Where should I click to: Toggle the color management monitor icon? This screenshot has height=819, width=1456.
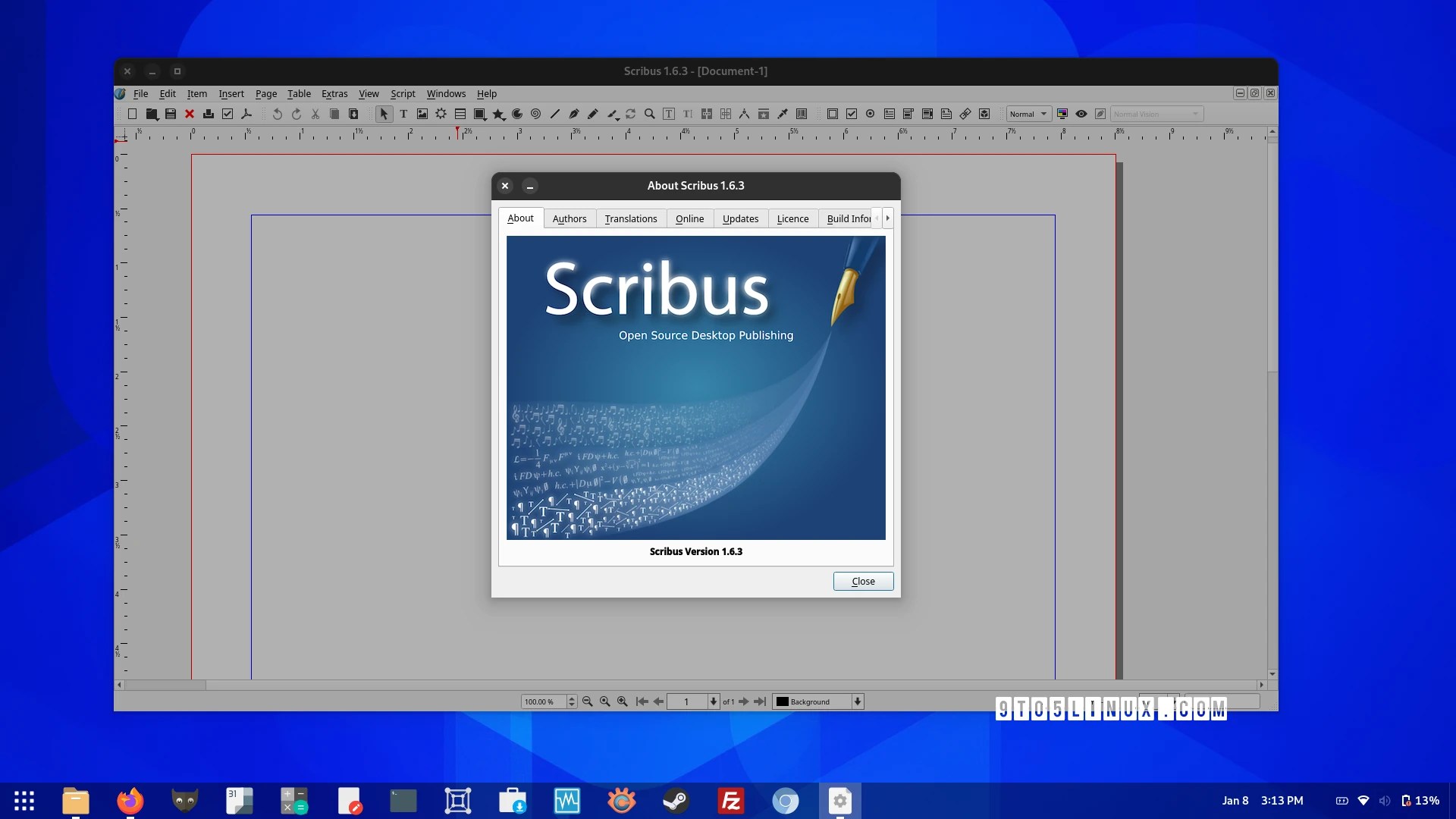1062,114
